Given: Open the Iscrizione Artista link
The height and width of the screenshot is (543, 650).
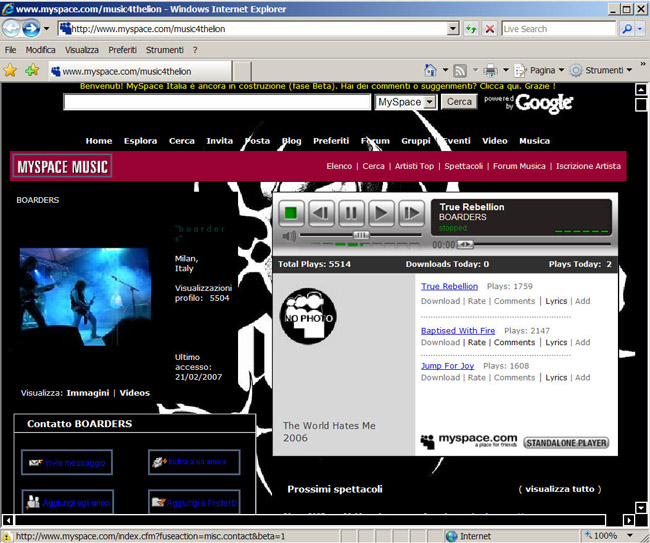Looking at the screenshot, I should pos(588,166).
